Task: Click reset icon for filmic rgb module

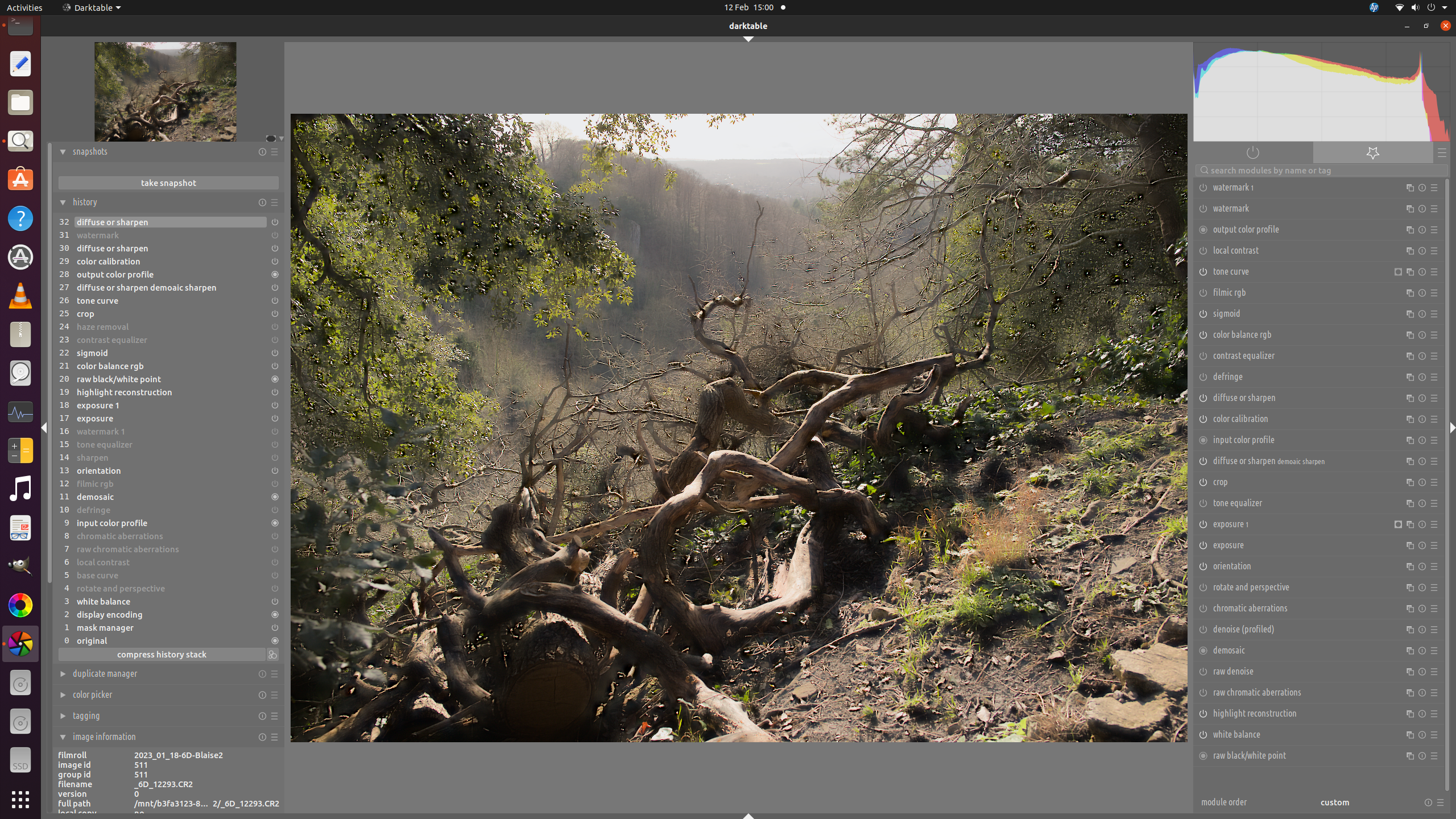Action: click(1422, 293)
